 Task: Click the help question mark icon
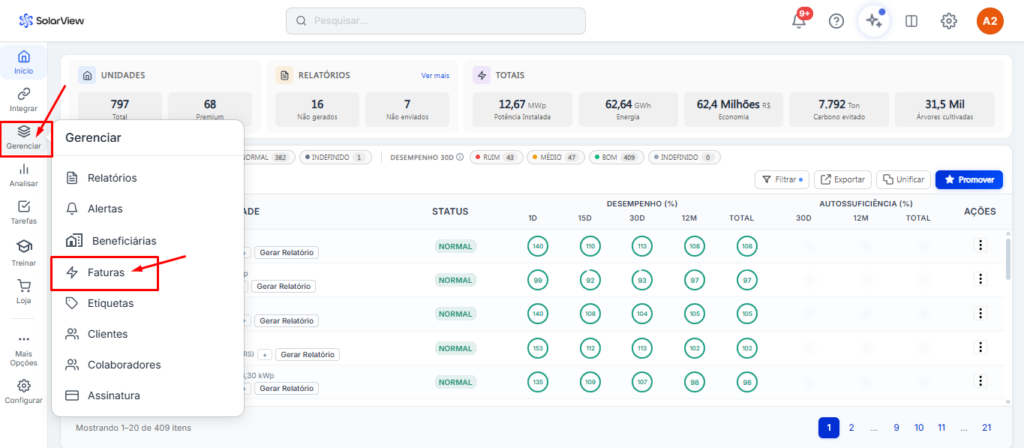pos(836,21)
